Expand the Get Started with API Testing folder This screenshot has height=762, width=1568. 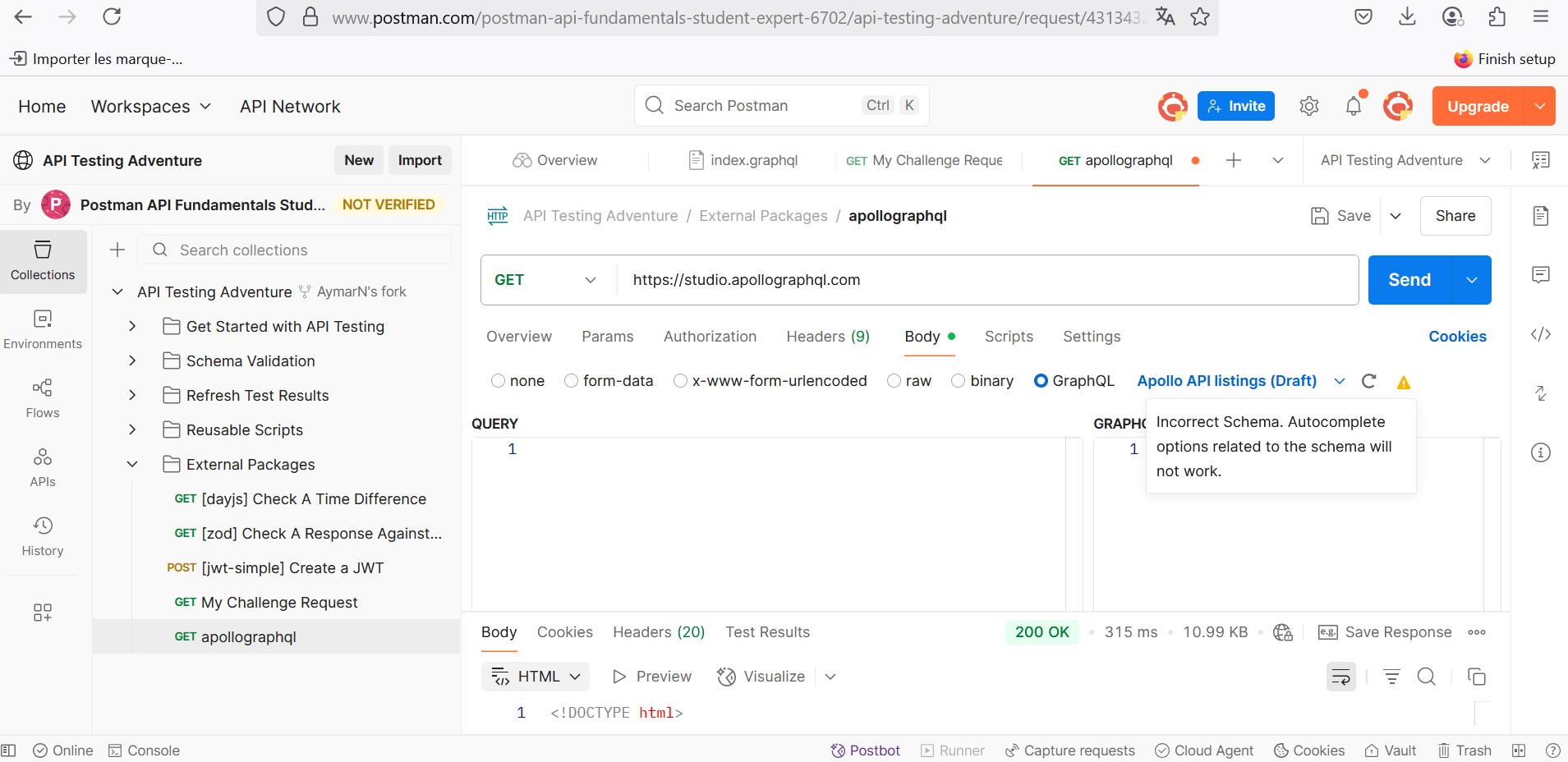tap(132, 327)
